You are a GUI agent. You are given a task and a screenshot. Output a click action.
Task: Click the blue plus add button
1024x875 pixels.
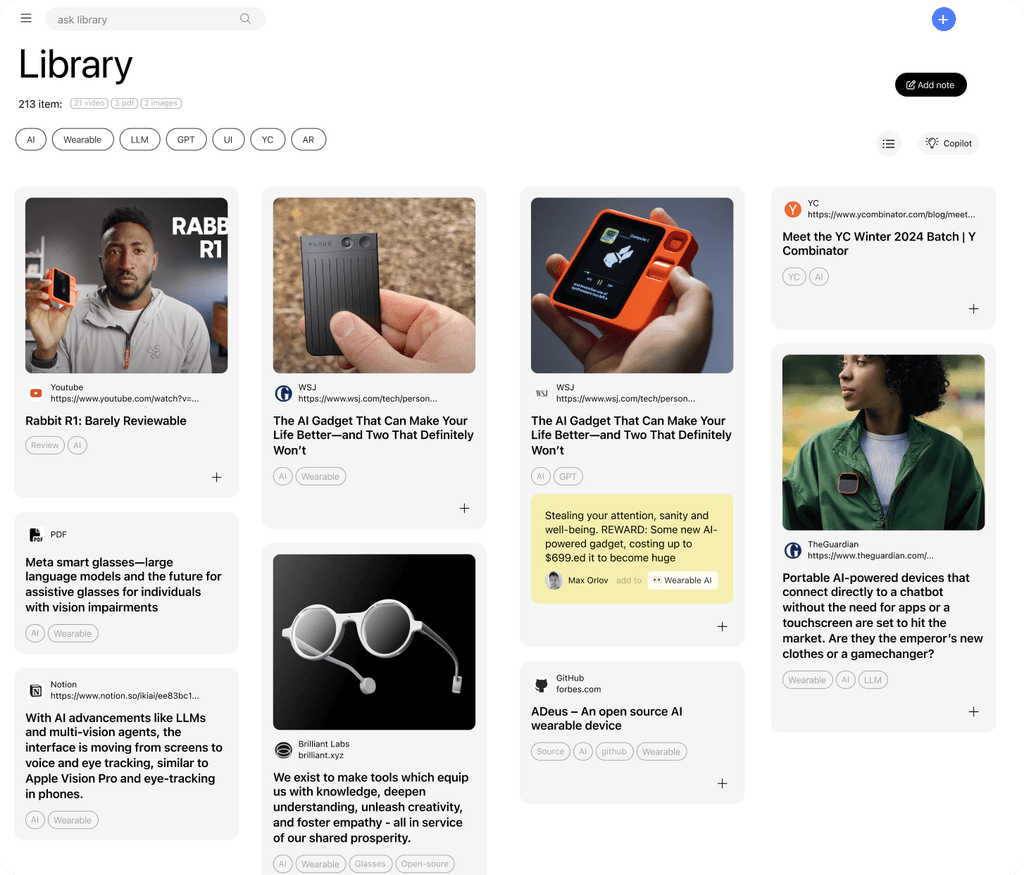click(x=943, y=20)
